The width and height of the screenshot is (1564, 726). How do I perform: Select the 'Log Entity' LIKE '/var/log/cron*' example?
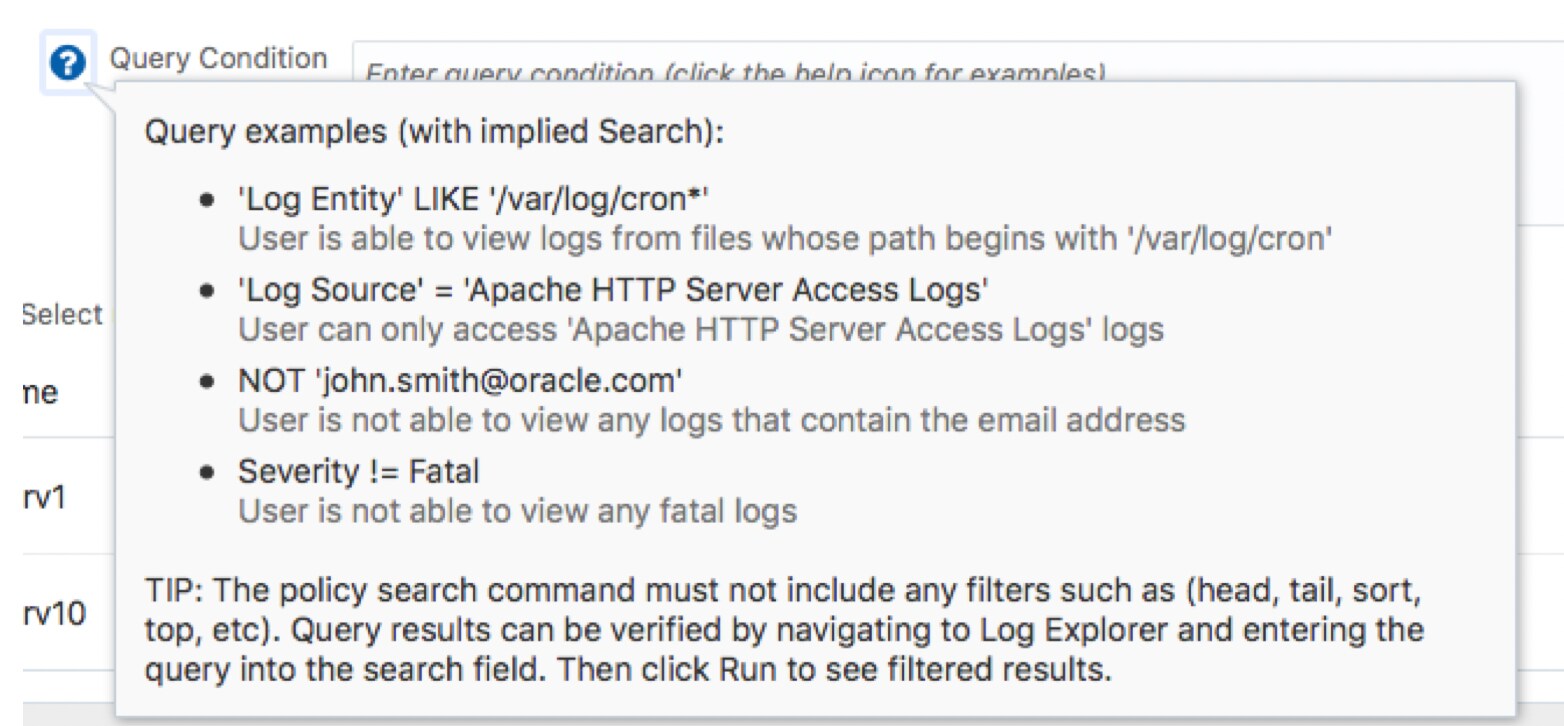[473, 201]
